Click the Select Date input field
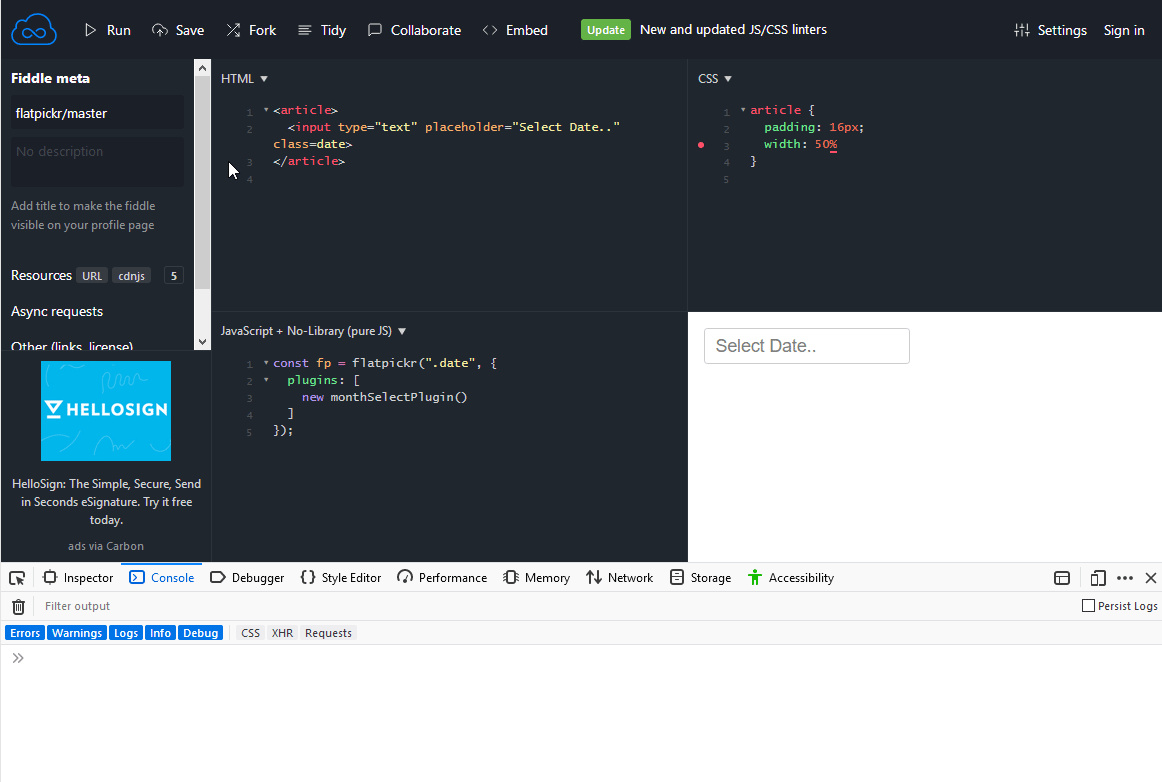The height and width of the screenshot is (782, 1162). (x=806, y=345)
